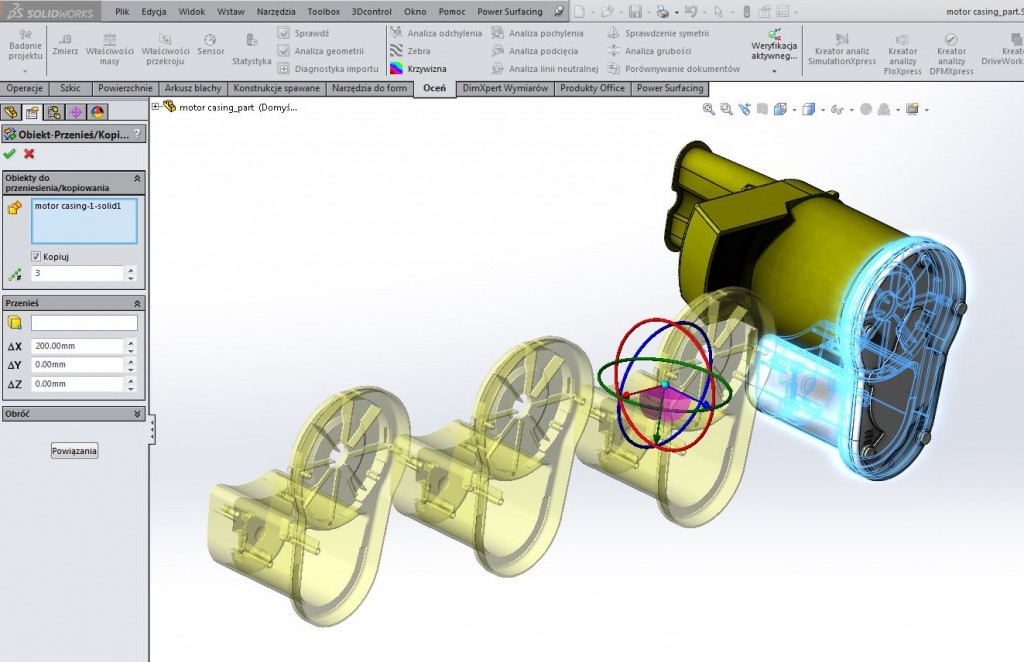The height and width of the screenshot is (662, 1024).
Task: Toggle the Analiza geometrii checkbox
Action: 284,51
